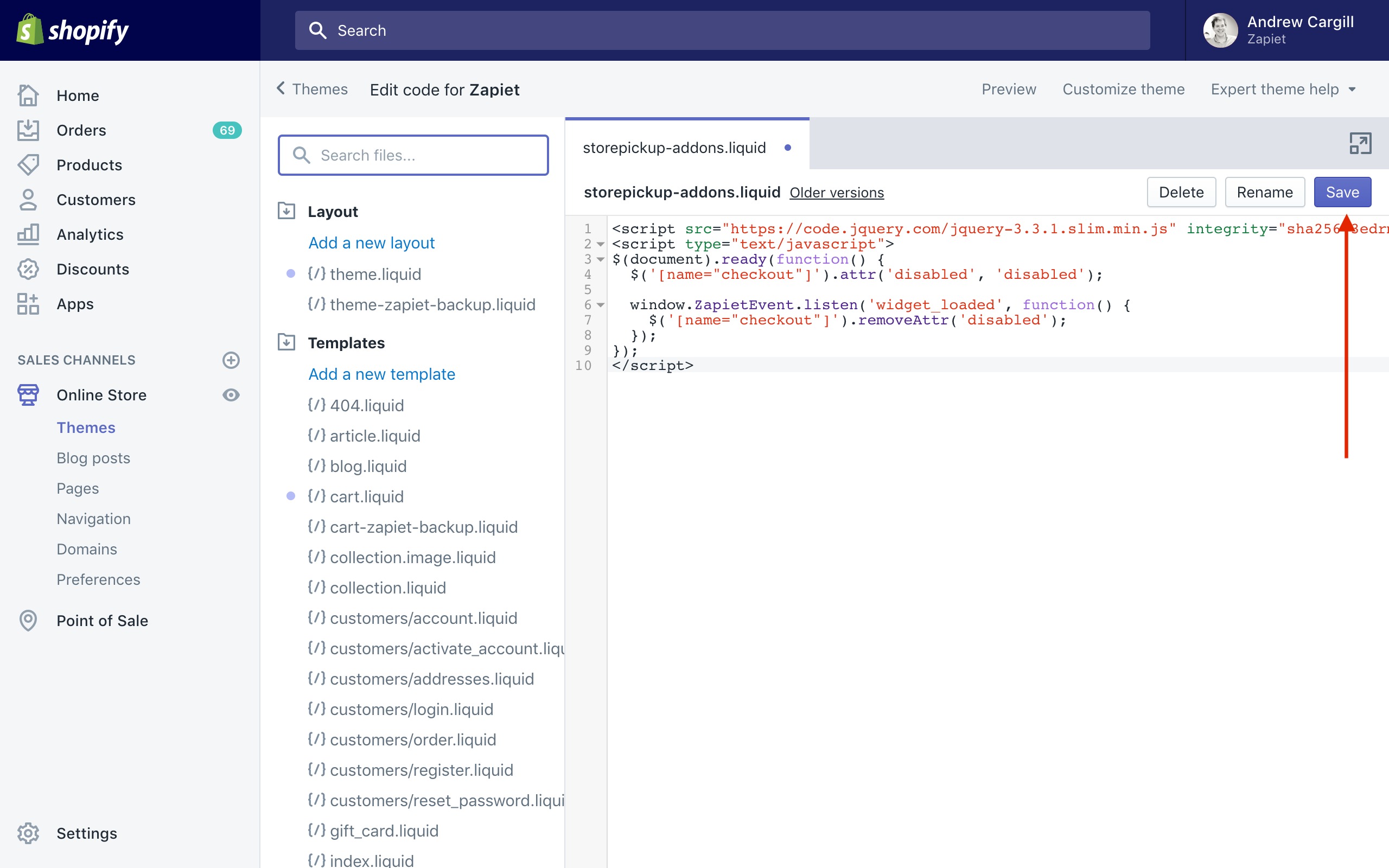Image resolution: width=1389 pixels, height=868 pixels.
Task: Open blog.liquid template
Action: tap(357, 466)
